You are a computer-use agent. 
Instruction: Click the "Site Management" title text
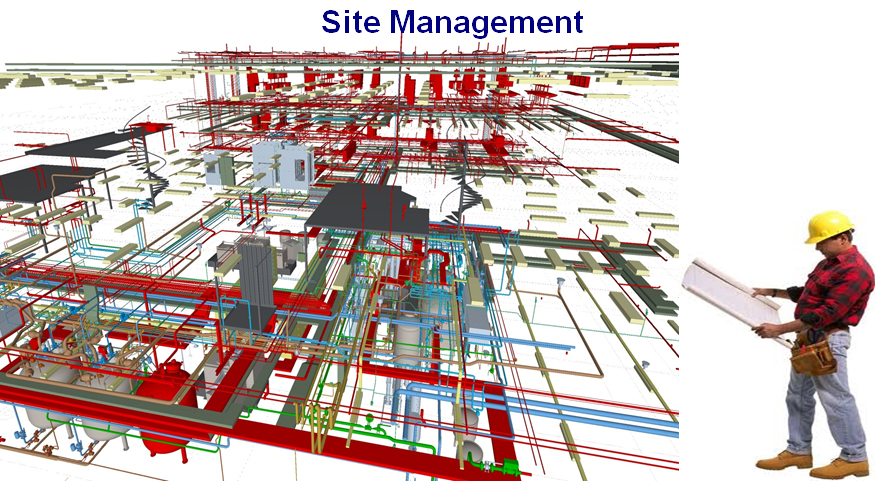point(452,23)
